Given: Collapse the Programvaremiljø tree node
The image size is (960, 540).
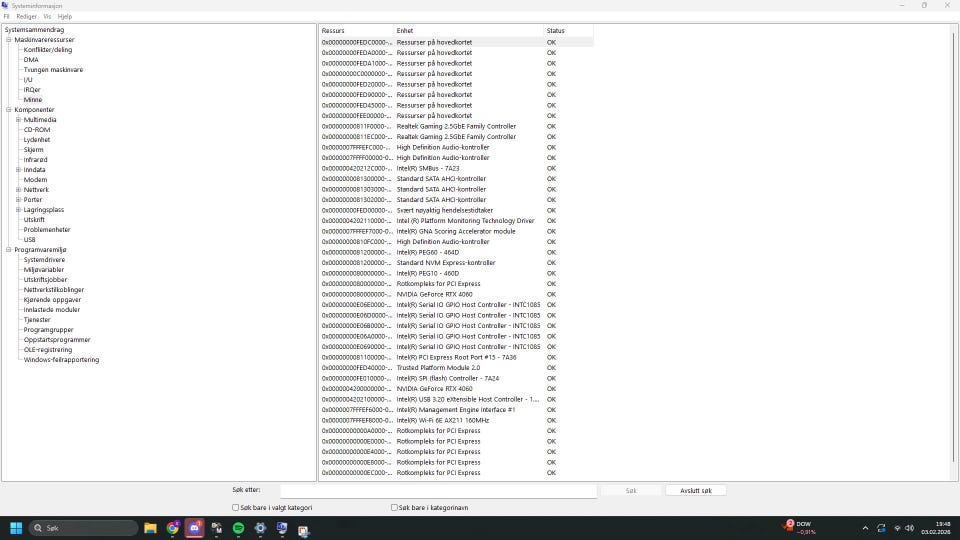Looking at the screenshot, I should click(9, 250).
